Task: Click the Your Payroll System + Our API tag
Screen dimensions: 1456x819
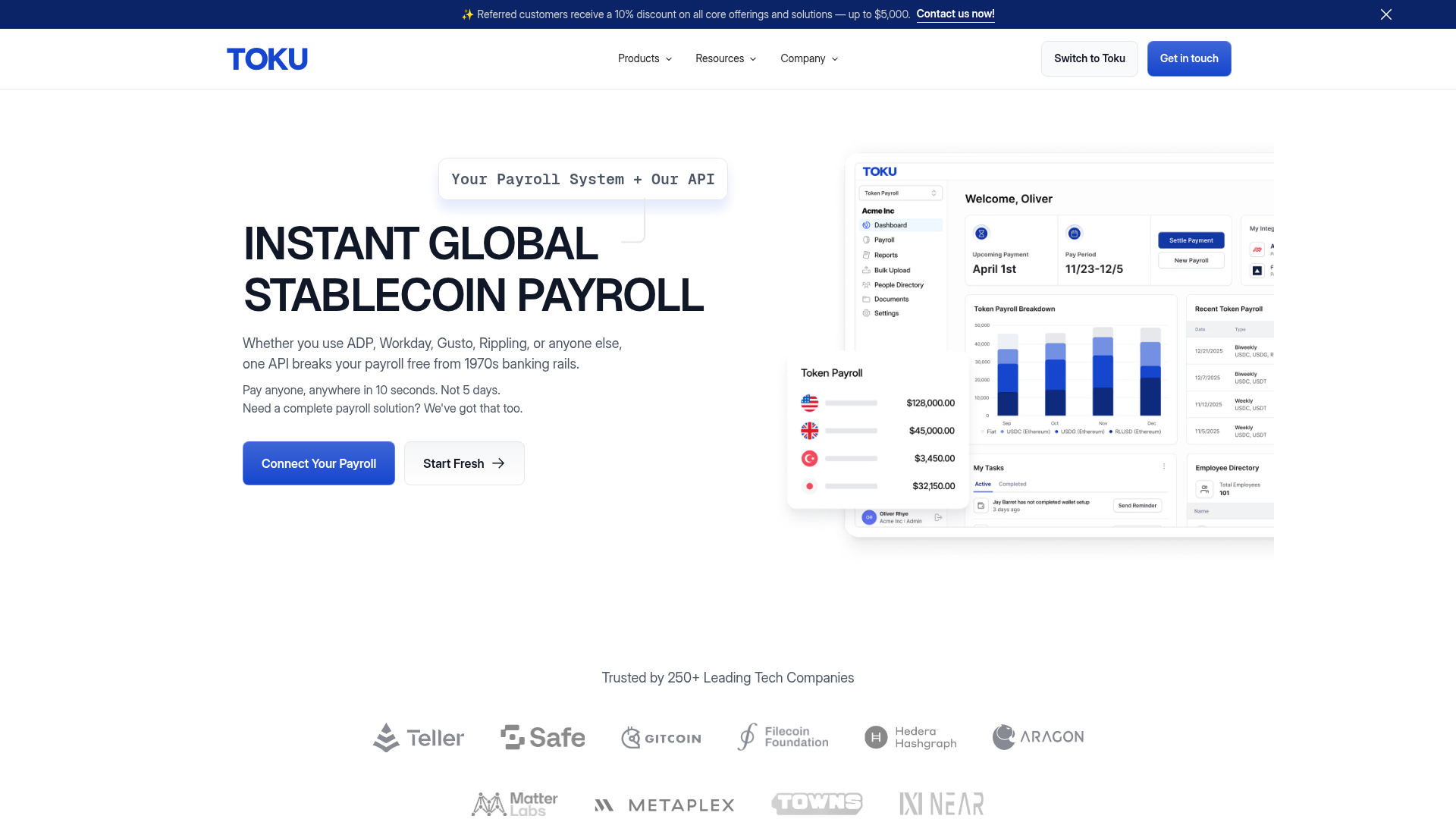Action: pos(582,179)
